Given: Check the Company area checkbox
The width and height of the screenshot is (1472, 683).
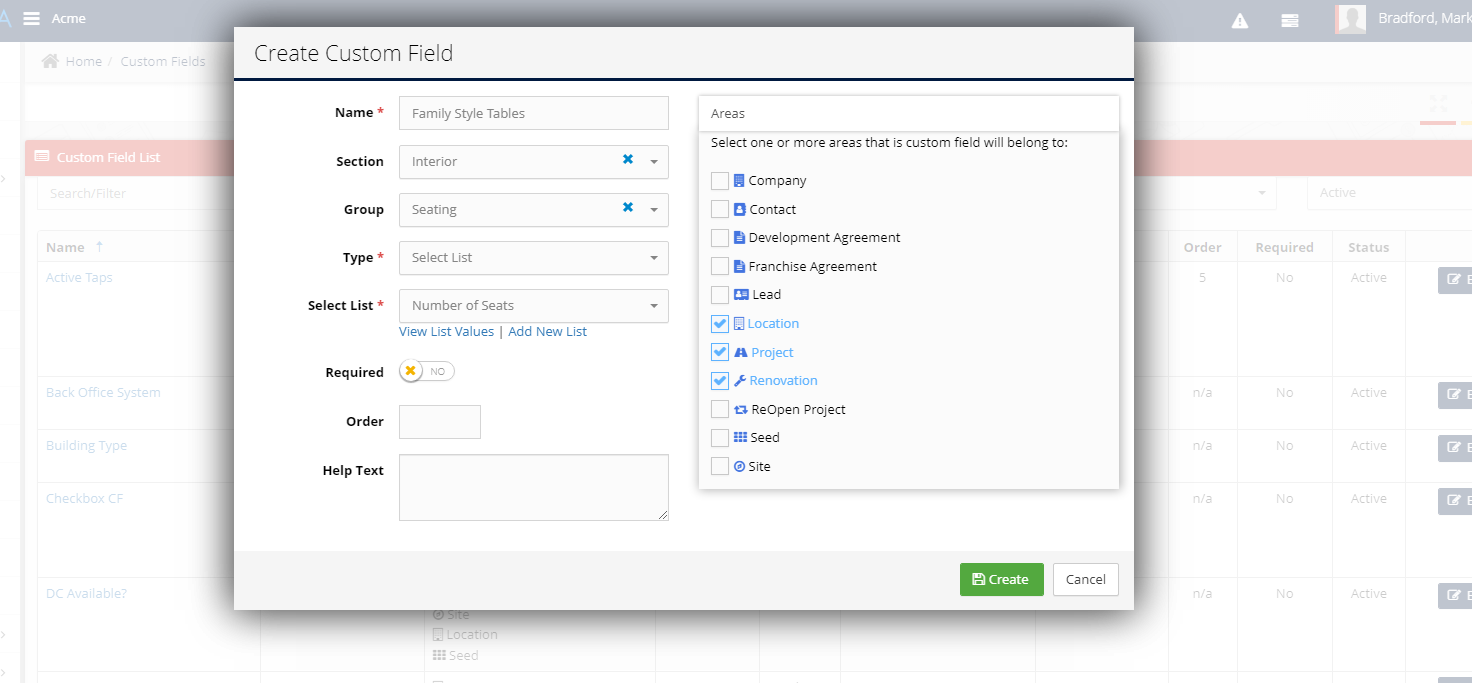Looking at the screenshot, I should click(720, 181).
